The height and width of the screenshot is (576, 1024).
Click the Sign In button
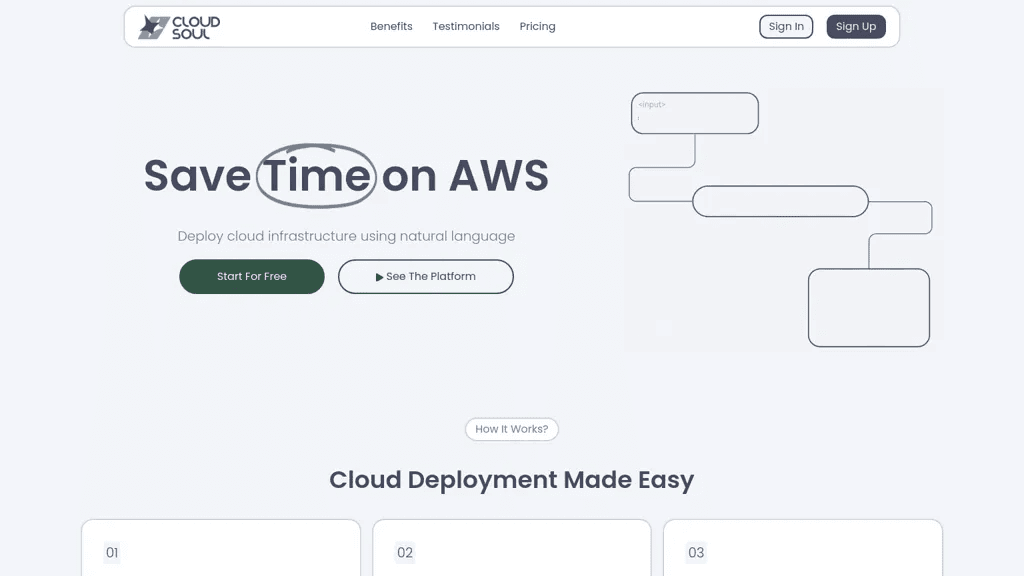786,27
